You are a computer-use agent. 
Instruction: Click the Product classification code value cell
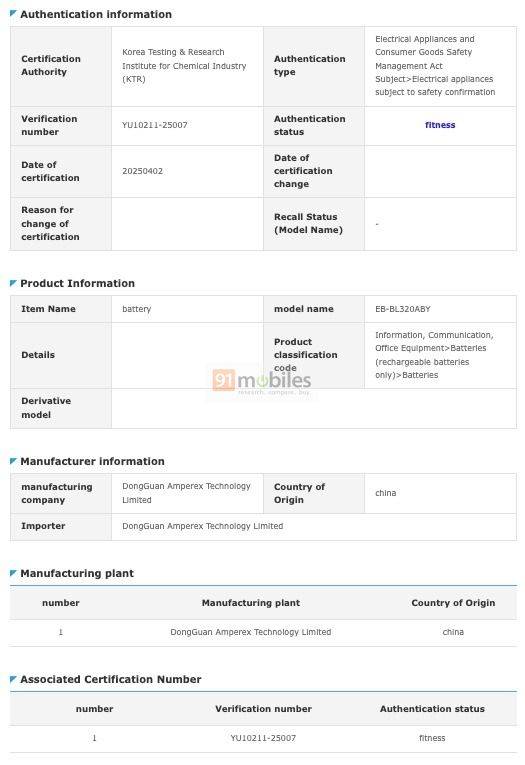point(440,355)
